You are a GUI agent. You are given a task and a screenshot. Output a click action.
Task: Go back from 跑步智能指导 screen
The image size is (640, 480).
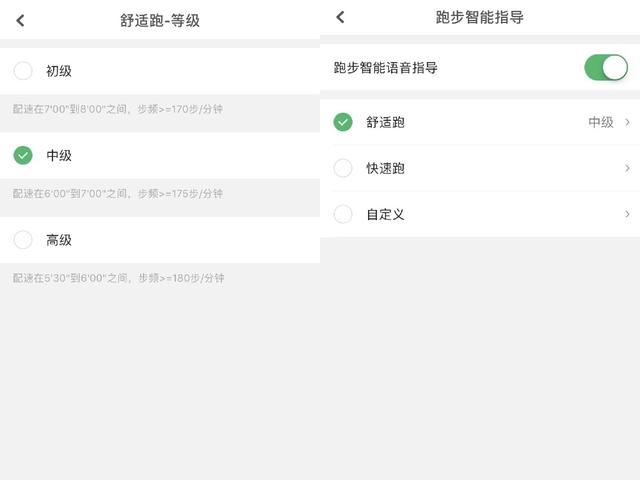point(340,17)
